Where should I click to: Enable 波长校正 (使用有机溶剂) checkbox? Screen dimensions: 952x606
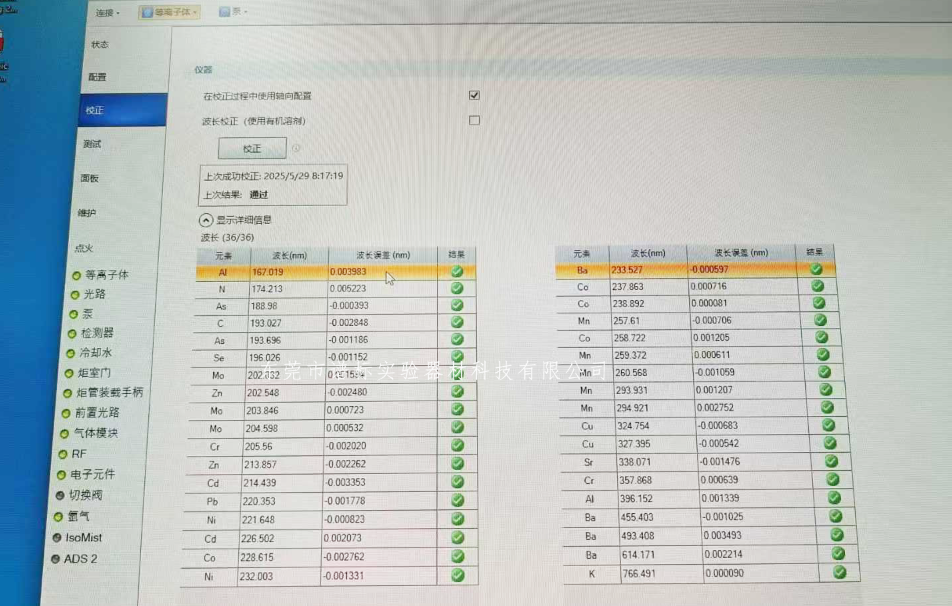pyautogui.click(x=474, y=120)
